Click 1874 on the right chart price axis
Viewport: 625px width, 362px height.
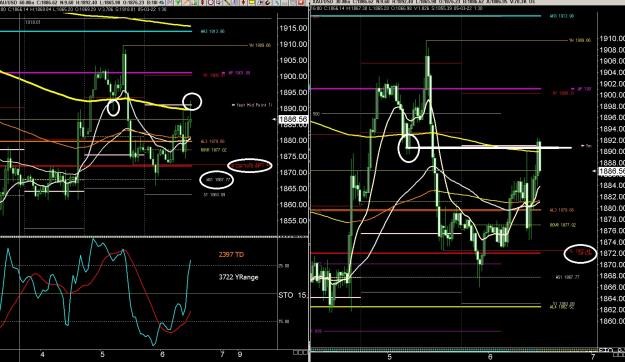(x=612, y=242)
